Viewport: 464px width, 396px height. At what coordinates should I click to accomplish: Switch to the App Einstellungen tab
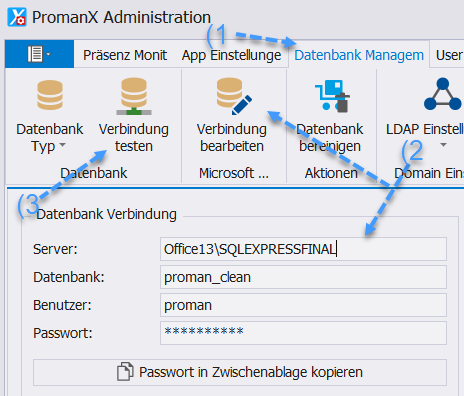(231, 55)
